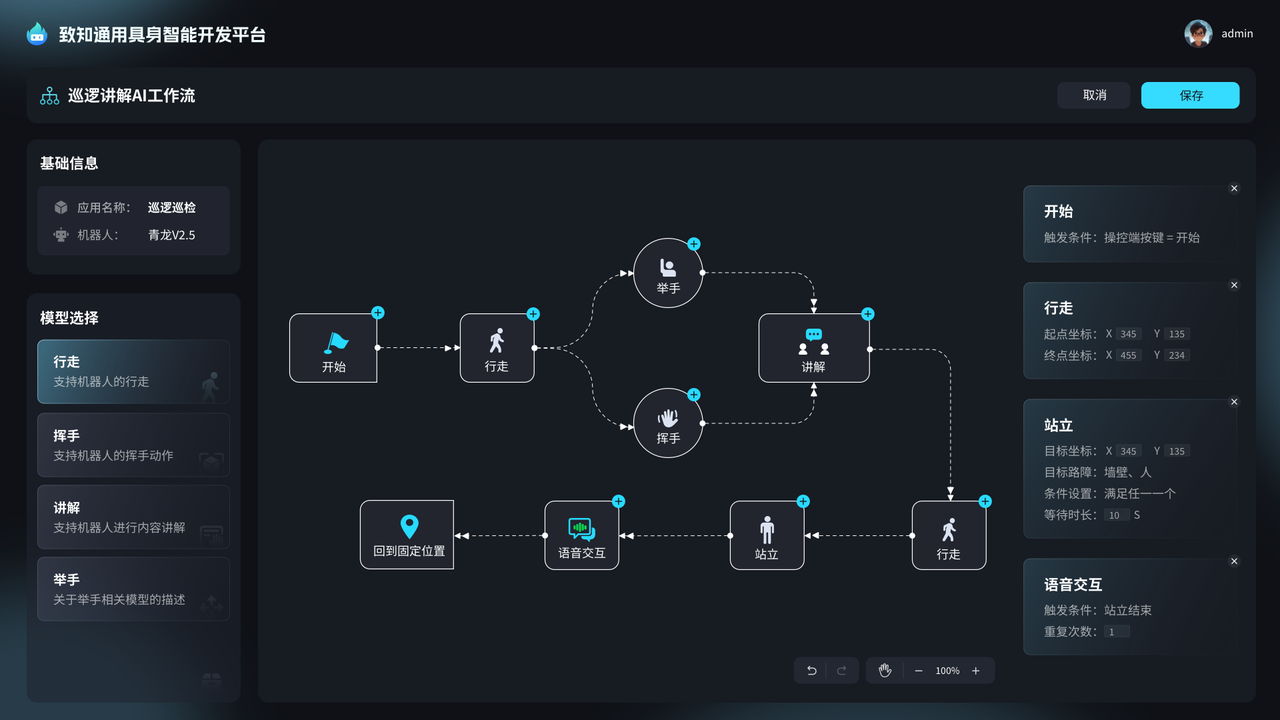The width and height of the screenshot is (1280, 720).
Task: Select the 站立 node on canvas
Action: pos(767,535)
